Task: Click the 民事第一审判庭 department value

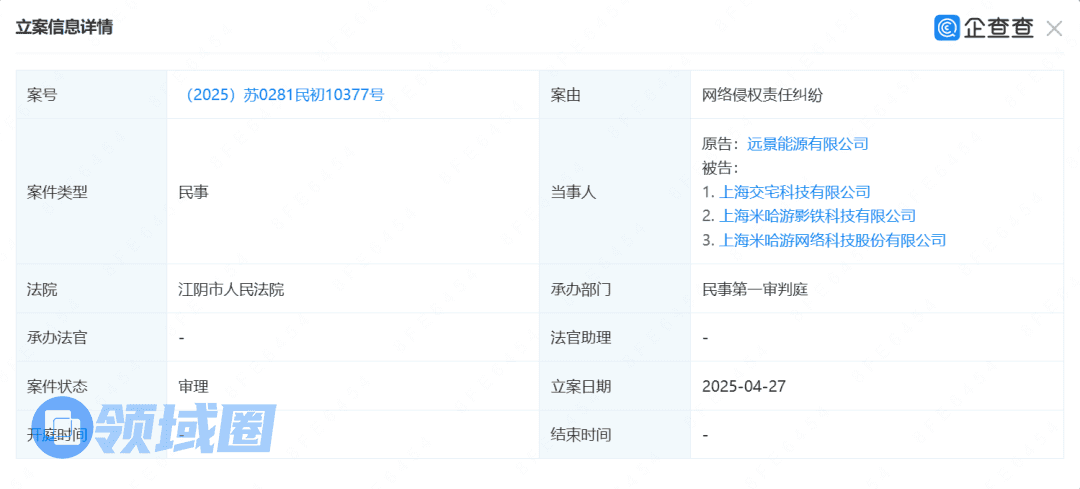Action: tap(755, 289)
